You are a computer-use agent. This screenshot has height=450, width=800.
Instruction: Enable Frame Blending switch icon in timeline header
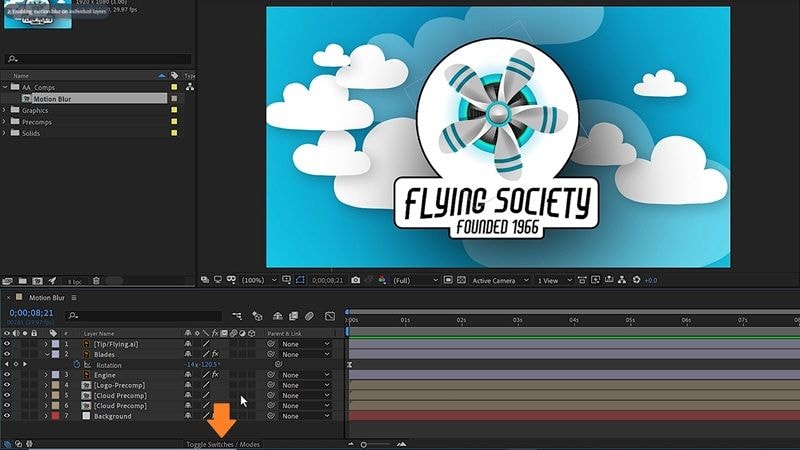click(x=293, y=316)
